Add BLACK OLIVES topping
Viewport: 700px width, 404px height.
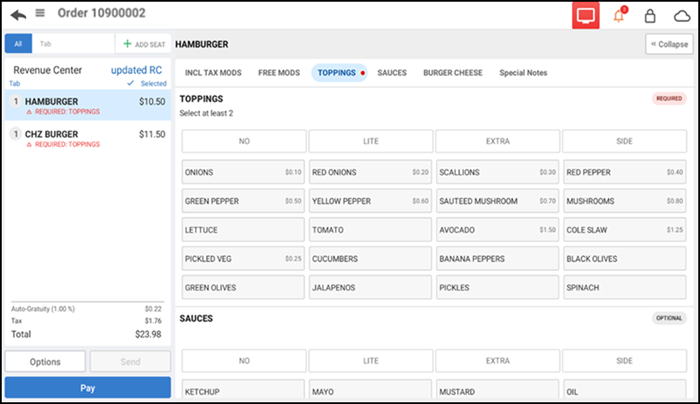[625, 258]
